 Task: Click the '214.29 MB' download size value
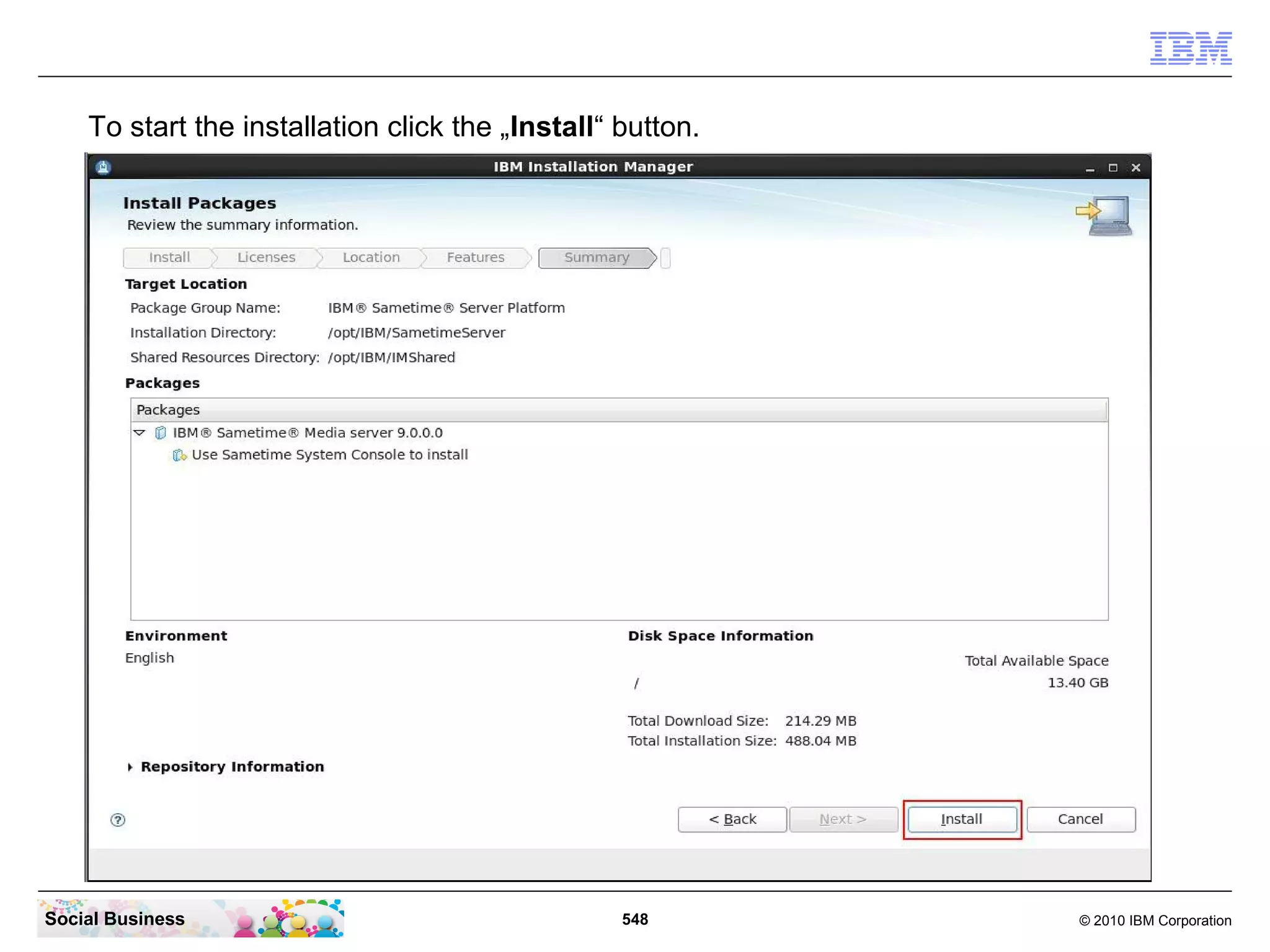pos(820,721)
